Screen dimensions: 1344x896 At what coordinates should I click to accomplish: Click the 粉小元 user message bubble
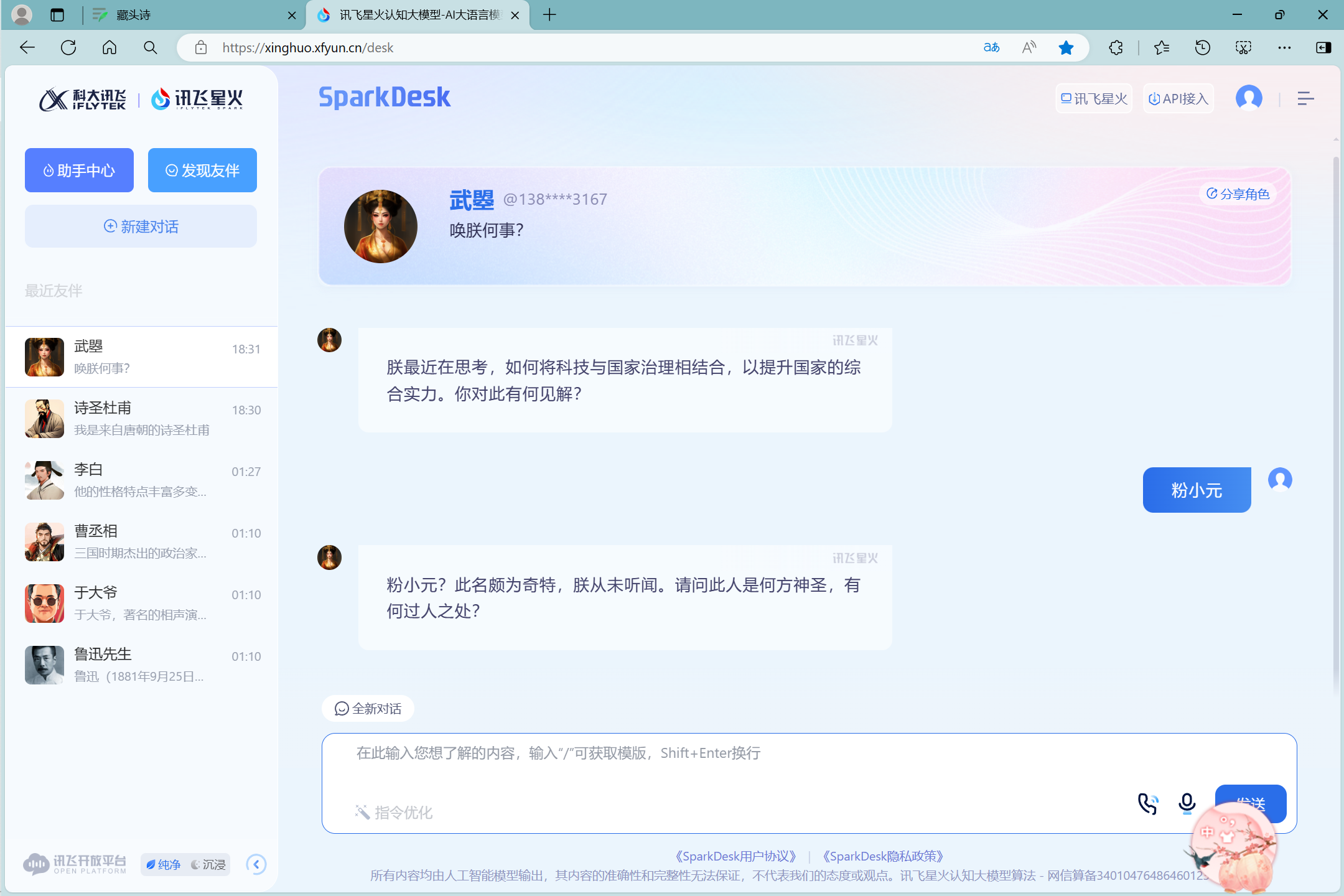tap(1197, 490)
